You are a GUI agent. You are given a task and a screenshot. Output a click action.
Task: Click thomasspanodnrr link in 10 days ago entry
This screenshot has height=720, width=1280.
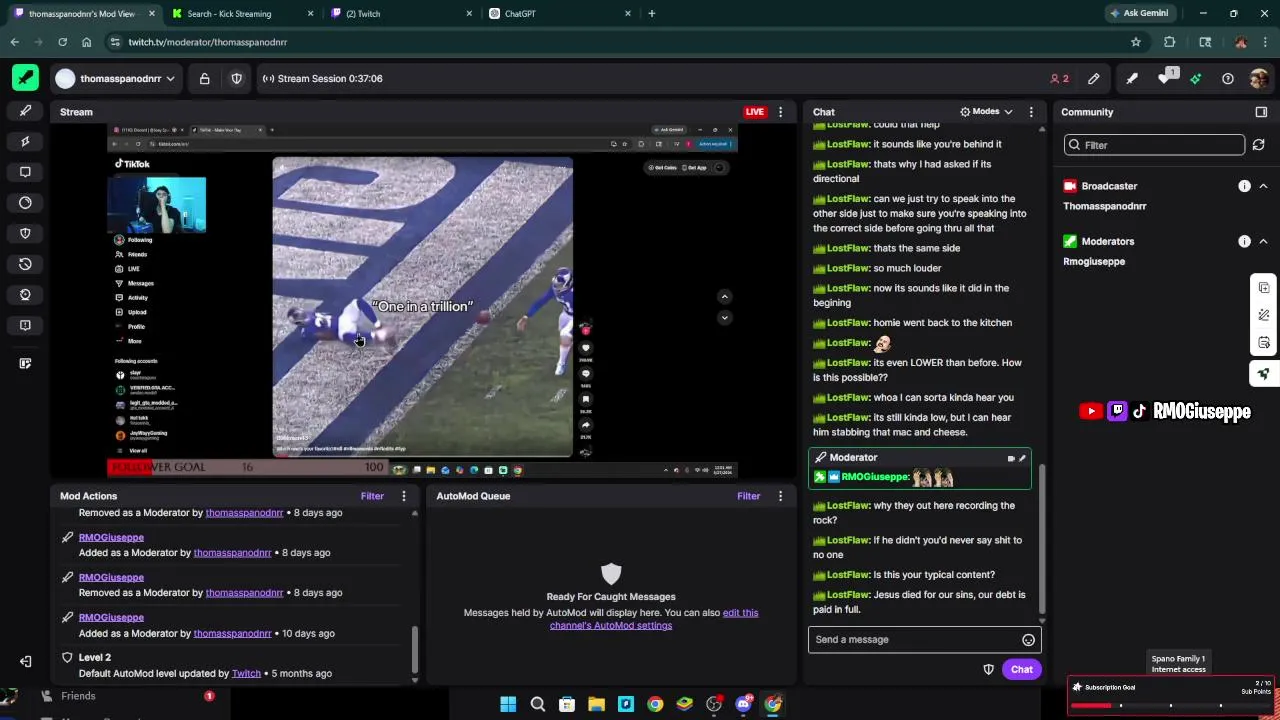(x=232, y=633)
